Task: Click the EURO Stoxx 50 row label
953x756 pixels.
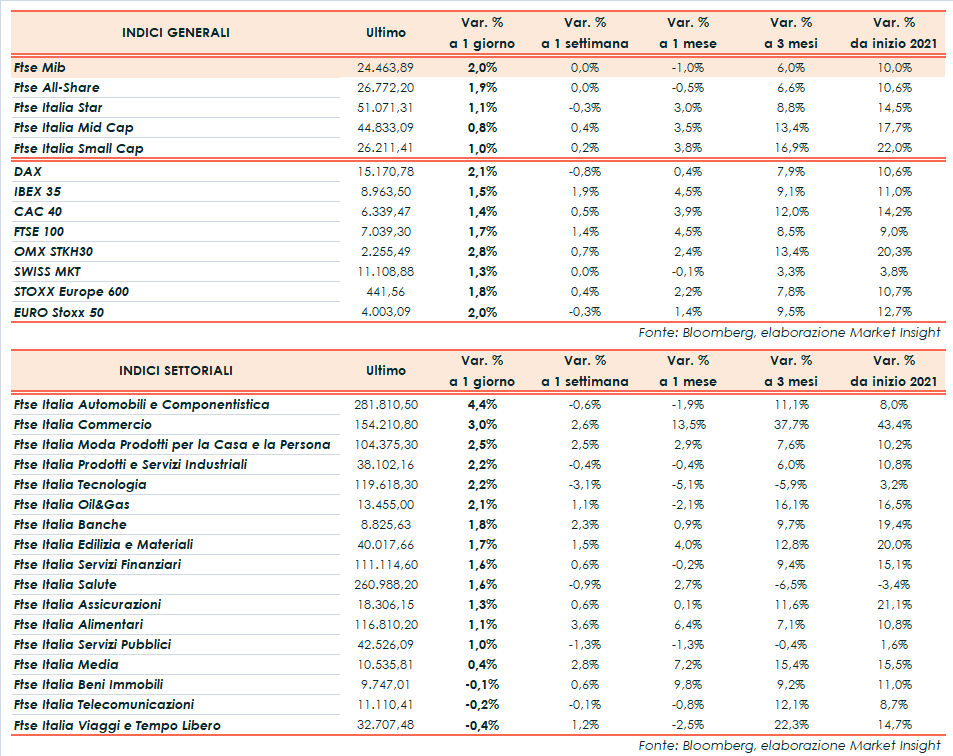Action: click(59, 312)
